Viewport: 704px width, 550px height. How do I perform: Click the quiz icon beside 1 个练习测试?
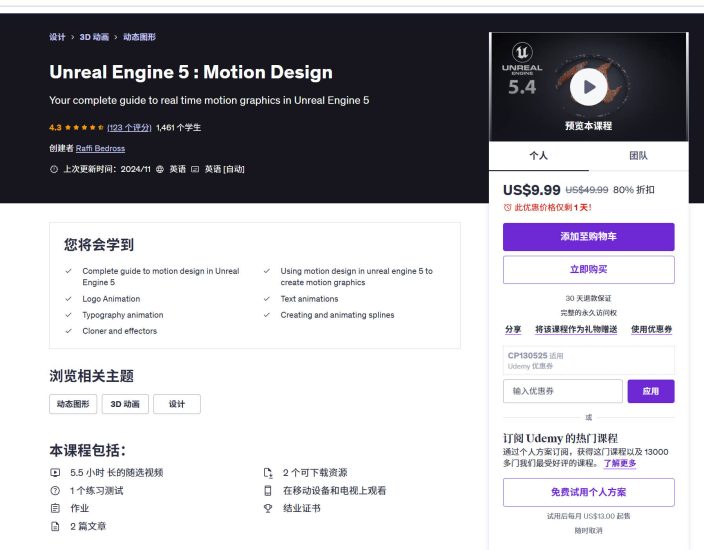(x=55, y=490)
